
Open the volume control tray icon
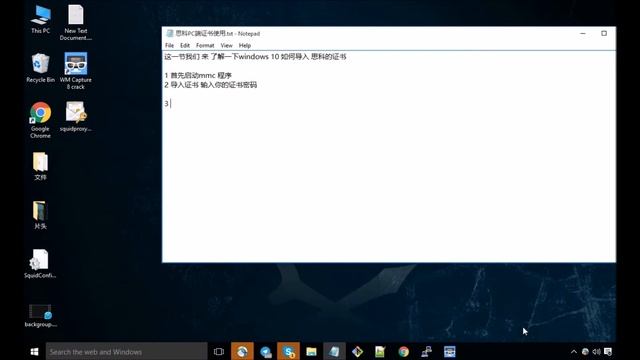pos(596,351)
